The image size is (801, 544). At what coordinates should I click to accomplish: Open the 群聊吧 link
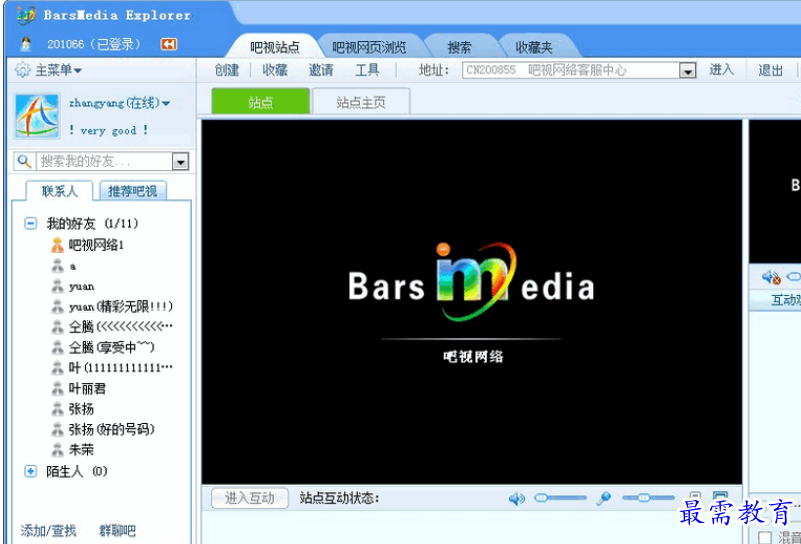point(117,531)
